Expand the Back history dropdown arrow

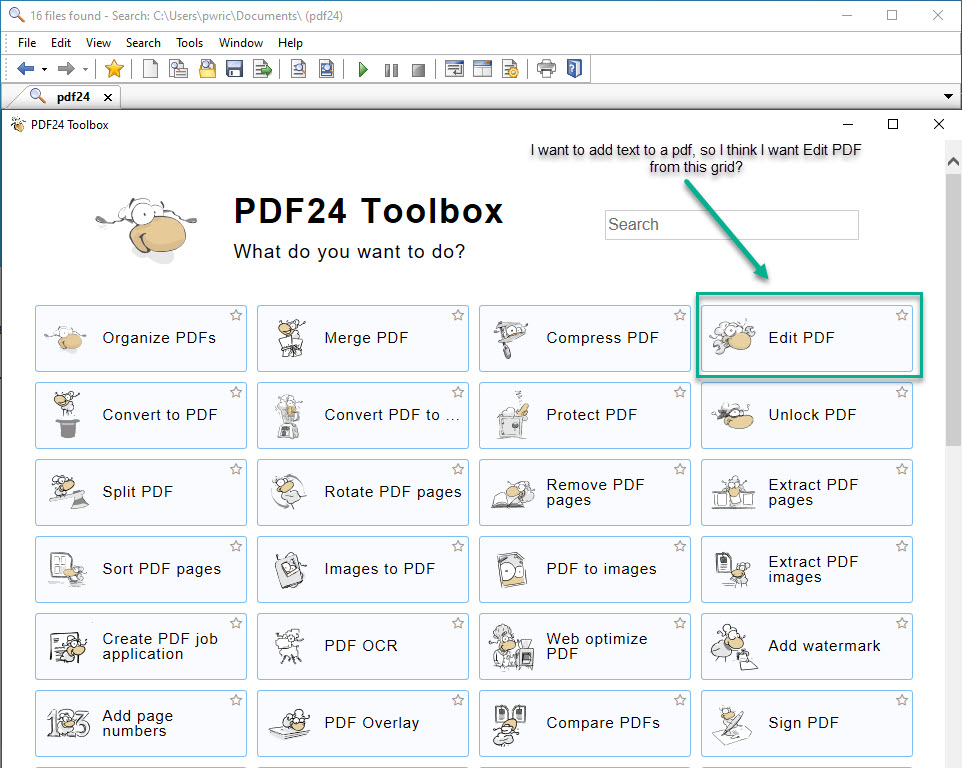[44, 69]
